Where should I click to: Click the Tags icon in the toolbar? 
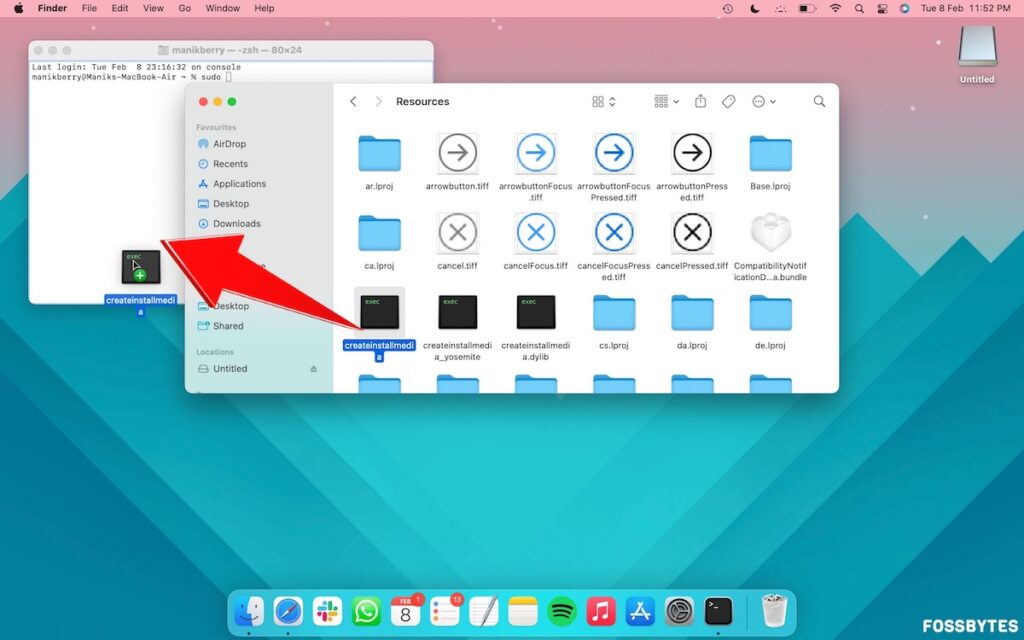pyautogui.click(x=728, y=101)
